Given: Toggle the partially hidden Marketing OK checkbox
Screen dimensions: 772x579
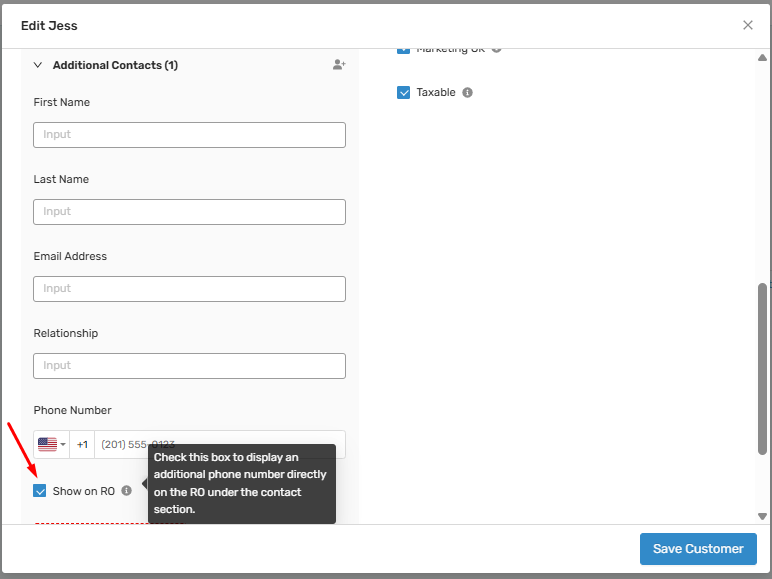Looking at the screenshot, I should (403, 51).
